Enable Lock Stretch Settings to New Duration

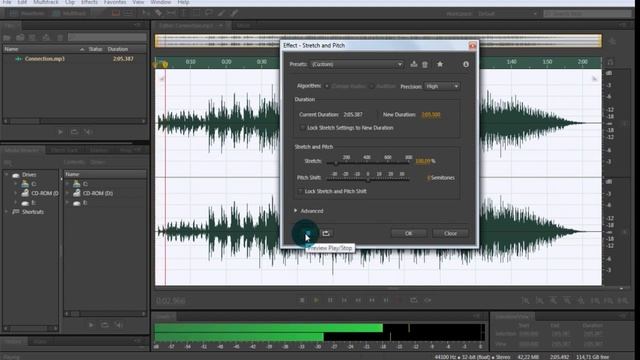point(302,128)
